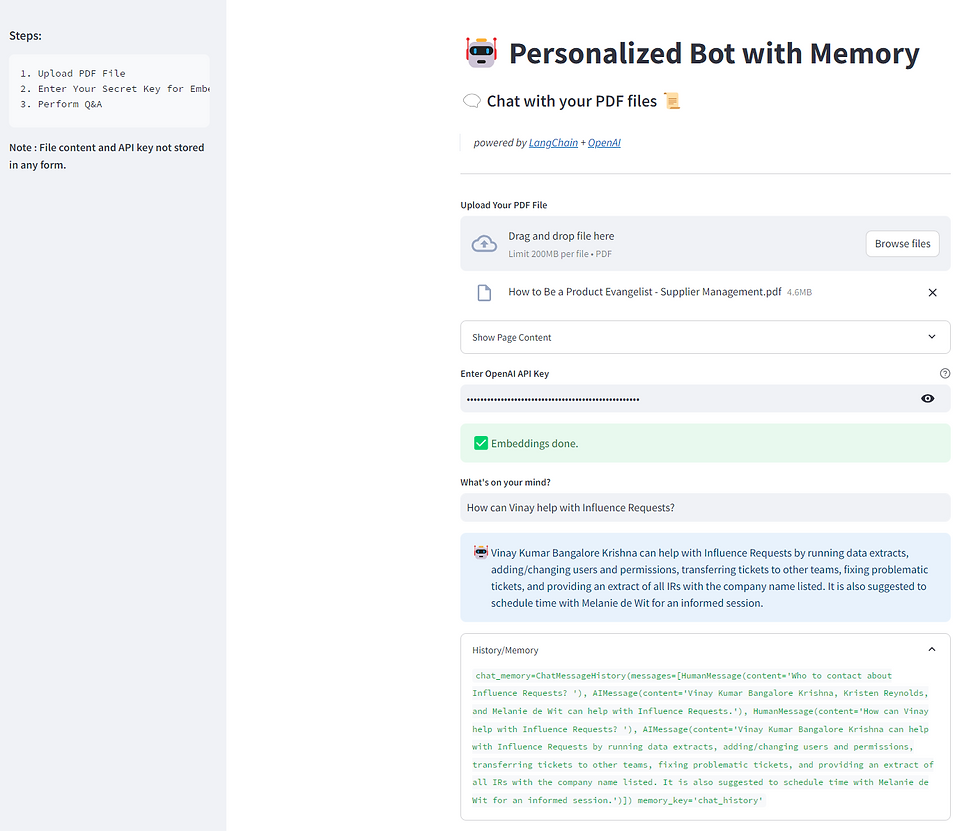This screenshot has height=831, width=980.
Task: Click the bot avatar in the answer box
Action: click(x=481, y=552)
